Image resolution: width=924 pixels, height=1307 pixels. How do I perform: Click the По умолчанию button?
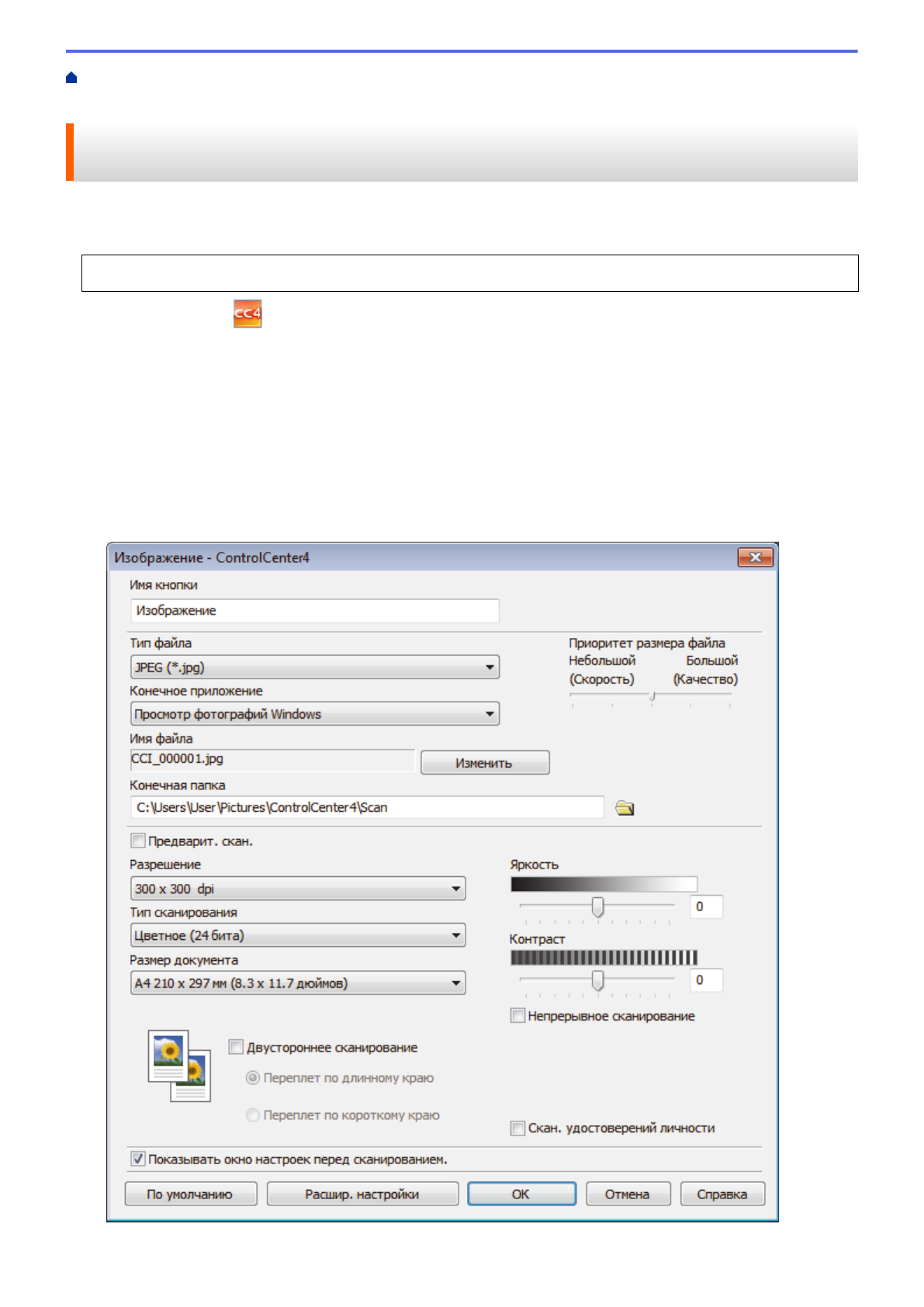tap(190, 1194)
